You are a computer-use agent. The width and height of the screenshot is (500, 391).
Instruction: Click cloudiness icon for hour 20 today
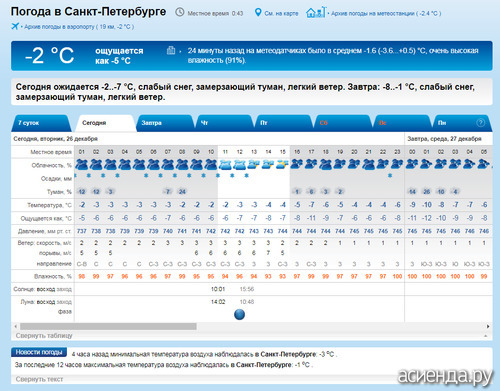point(354,164)
